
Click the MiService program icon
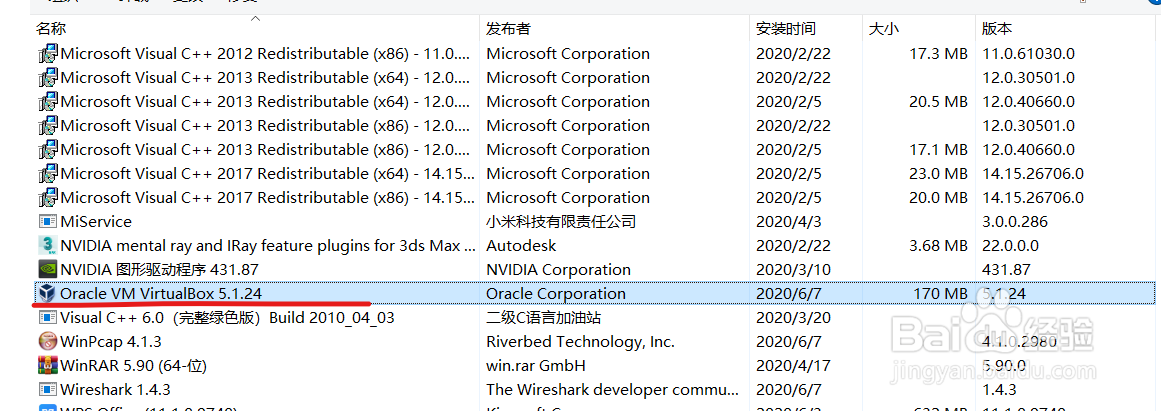47,221
